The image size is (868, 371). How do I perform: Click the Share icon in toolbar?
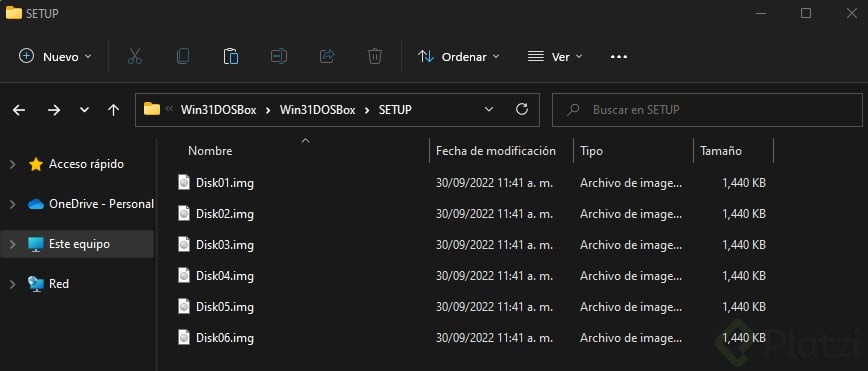click(327, 56)
